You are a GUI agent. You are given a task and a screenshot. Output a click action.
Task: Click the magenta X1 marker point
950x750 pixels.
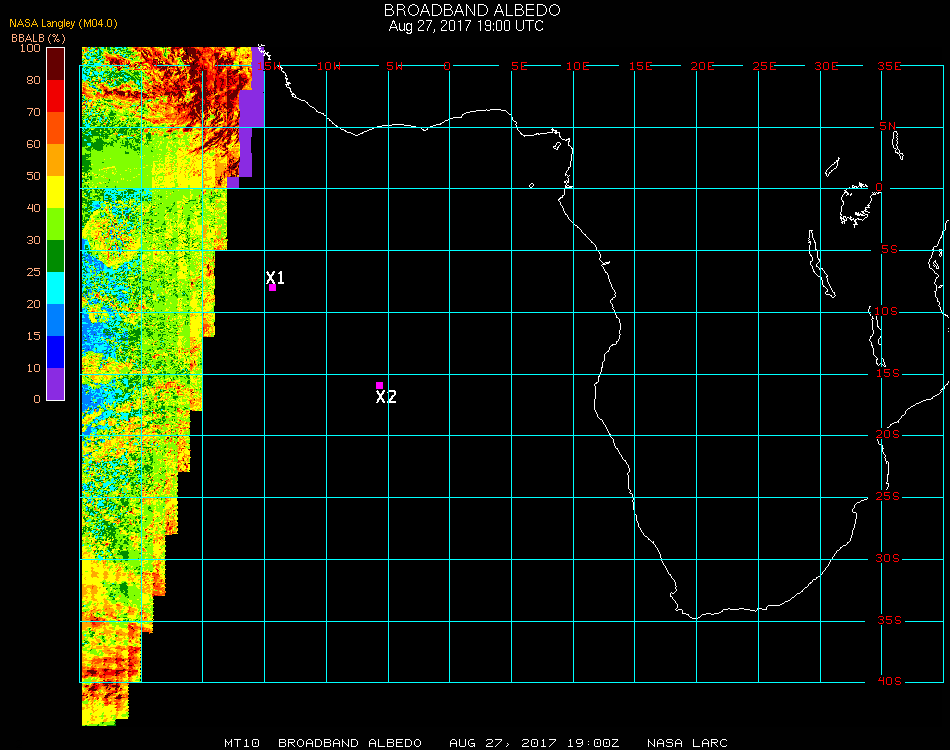click(x=272, y=288)
